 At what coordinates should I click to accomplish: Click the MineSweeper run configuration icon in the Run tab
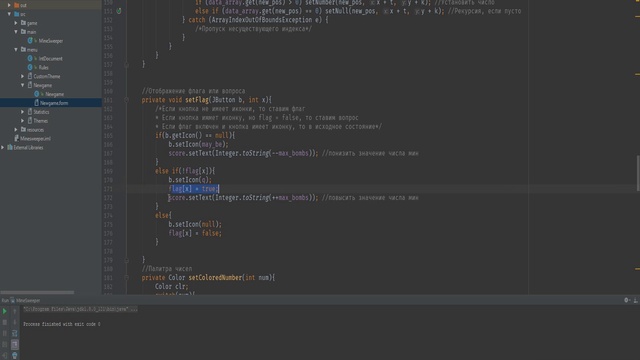[x=12, y=300]
